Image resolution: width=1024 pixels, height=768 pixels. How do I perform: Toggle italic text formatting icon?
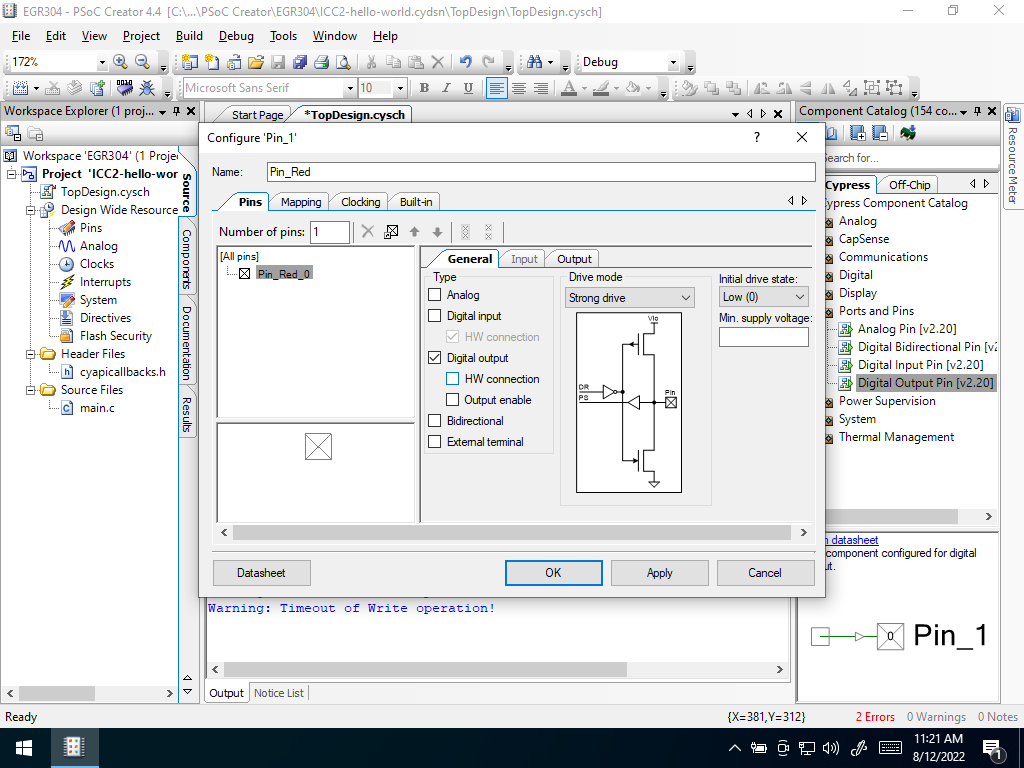[446, 88]
